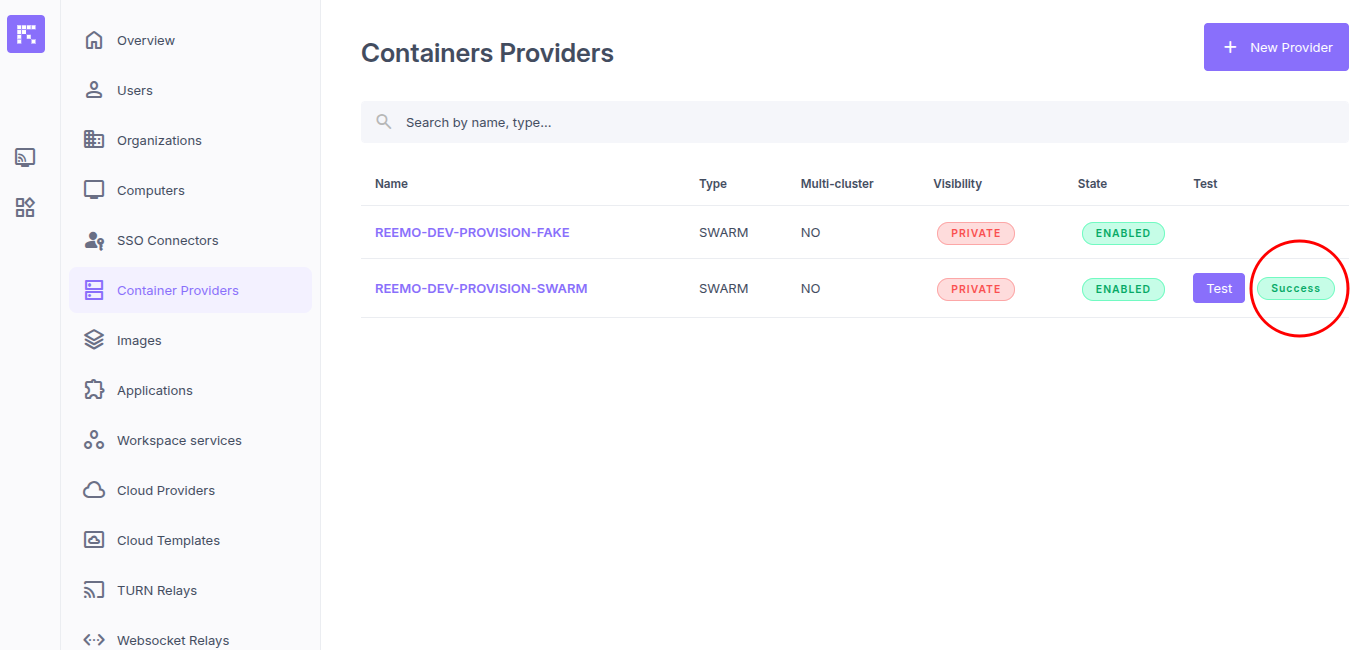Click the Computers monitor icon
1371x650 pixels.
tap(94, 190)
